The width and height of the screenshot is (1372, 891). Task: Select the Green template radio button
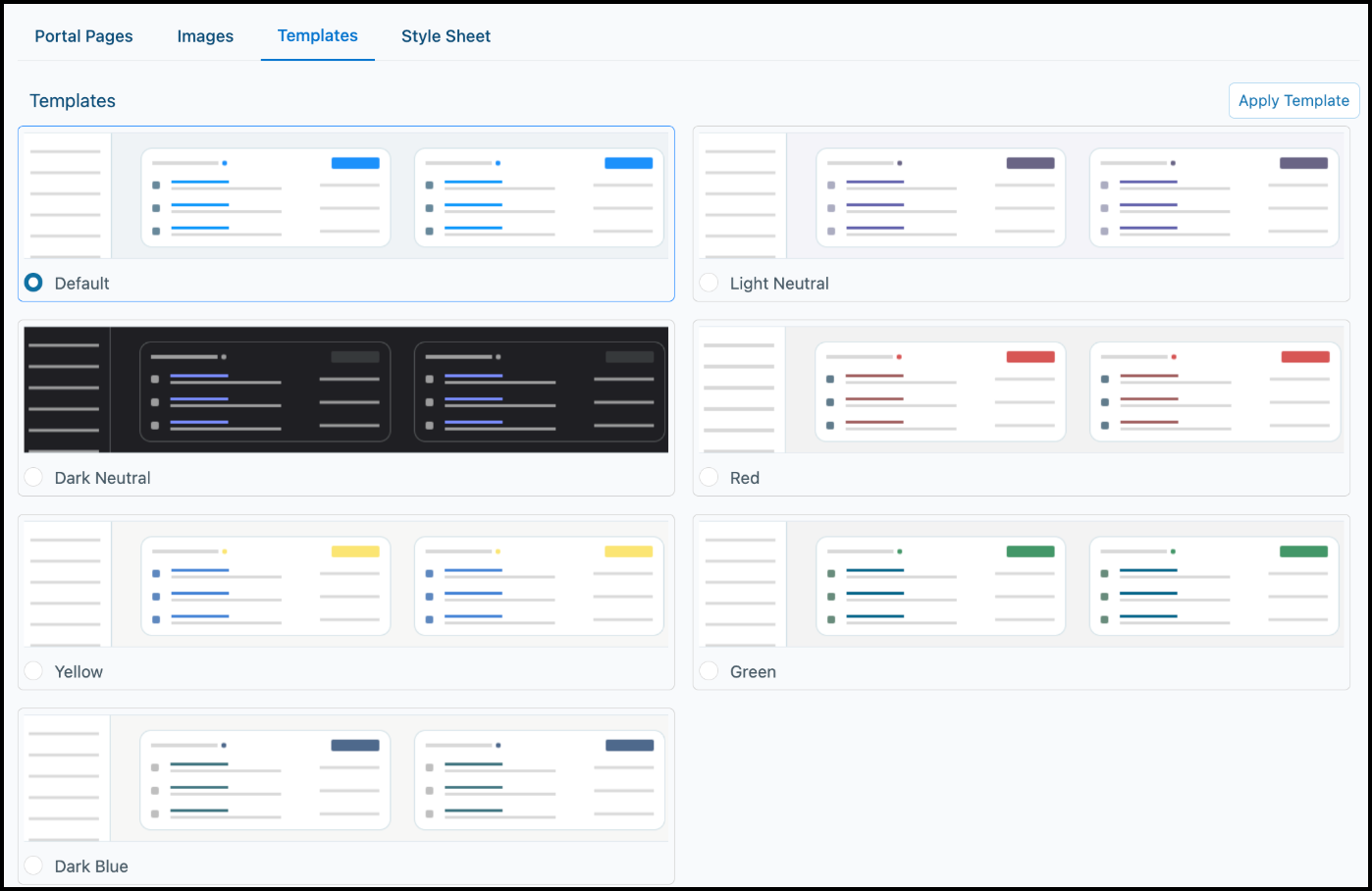(709, 671)
